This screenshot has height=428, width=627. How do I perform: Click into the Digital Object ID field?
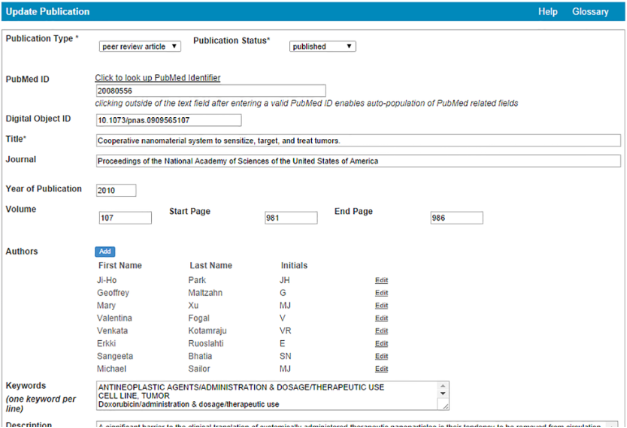pyautogui.click(x=210, y=120)
